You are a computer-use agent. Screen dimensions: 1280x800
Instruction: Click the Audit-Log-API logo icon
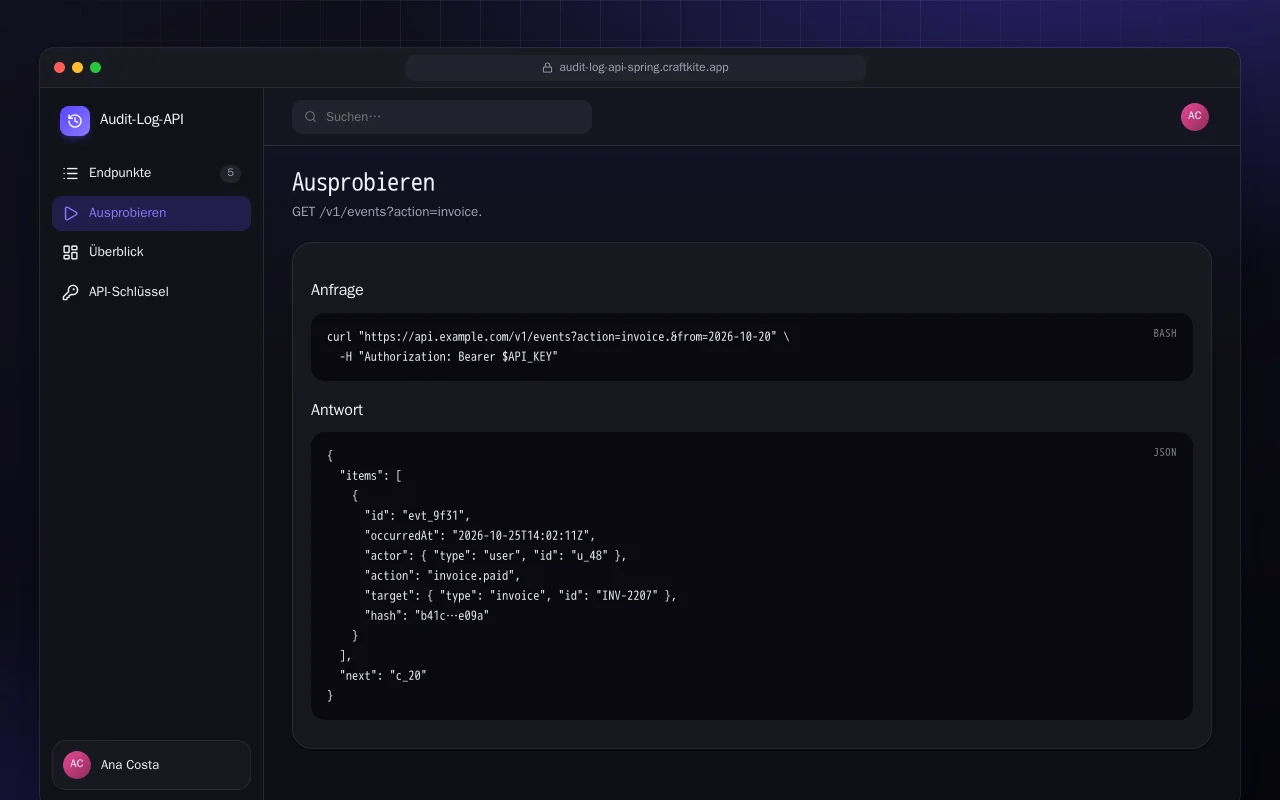point(75,121)
